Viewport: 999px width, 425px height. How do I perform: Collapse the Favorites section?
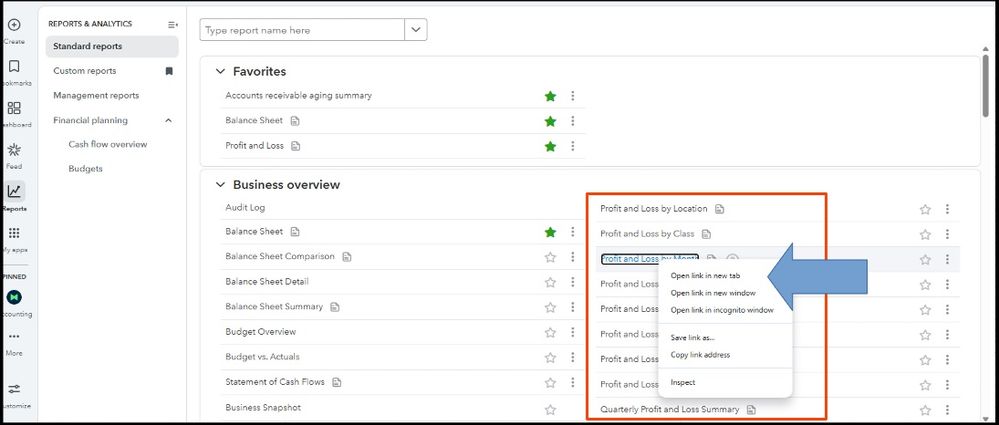221,72
